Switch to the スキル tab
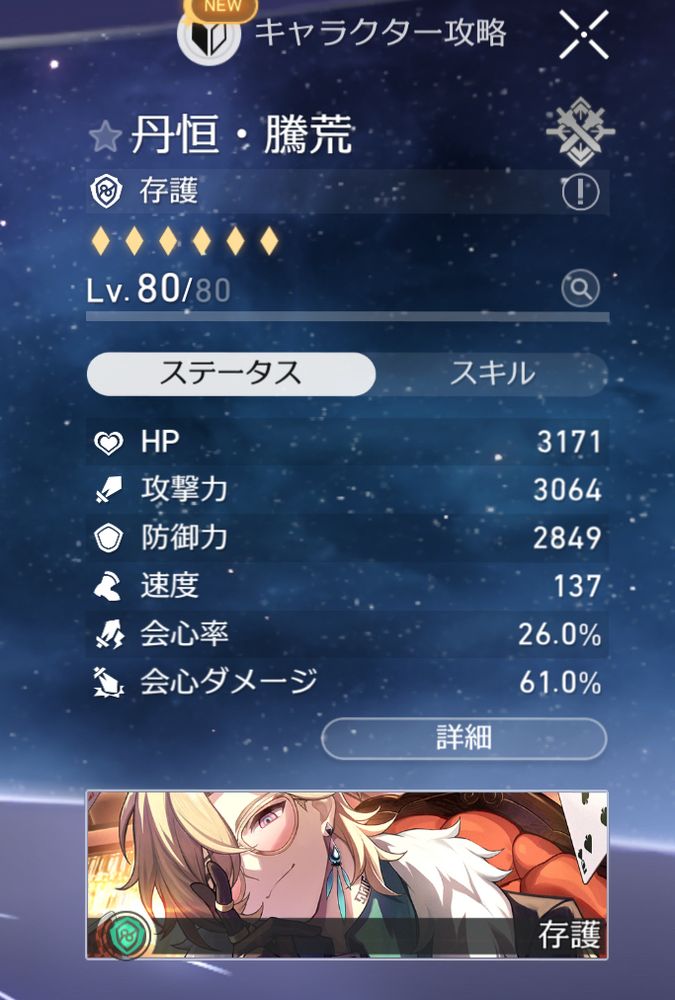The image size is (675, 1000). pos(491,374)
